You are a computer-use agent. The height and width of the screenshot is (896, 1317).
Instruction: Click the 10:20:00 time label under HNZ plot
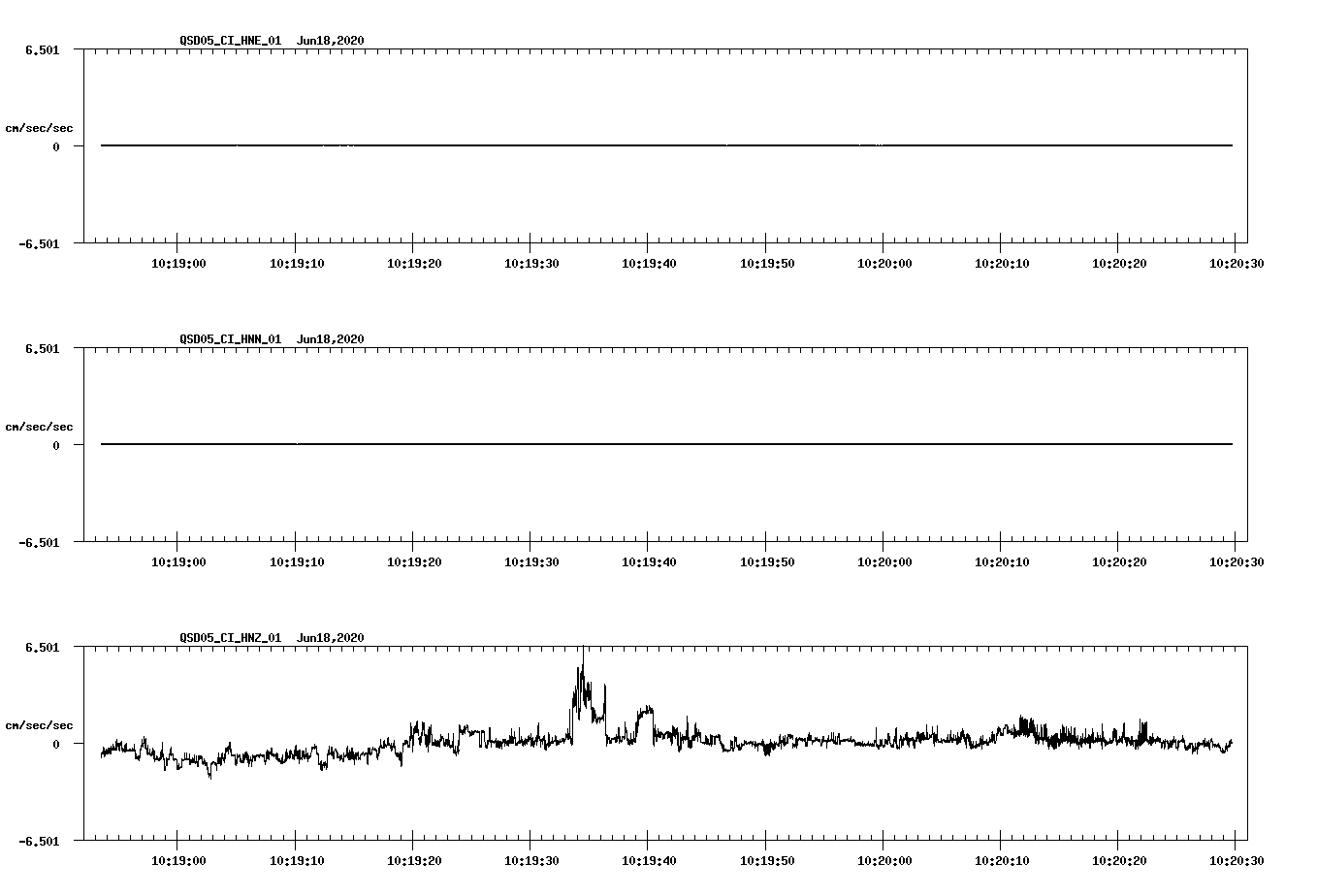pos(883,860)
